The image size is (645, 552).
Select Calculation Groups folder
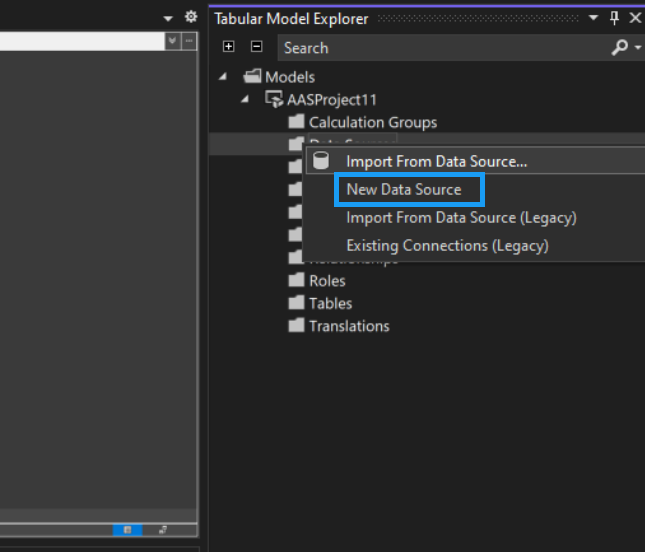(373, 123)
